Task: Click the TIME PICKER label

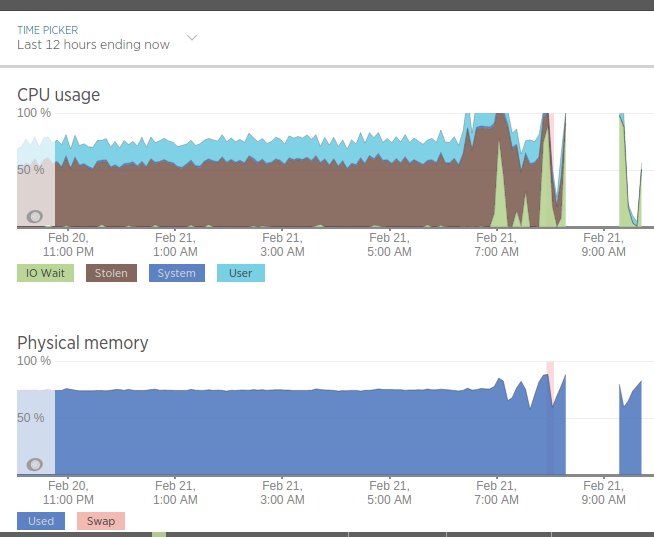Action: pos(48,30)
